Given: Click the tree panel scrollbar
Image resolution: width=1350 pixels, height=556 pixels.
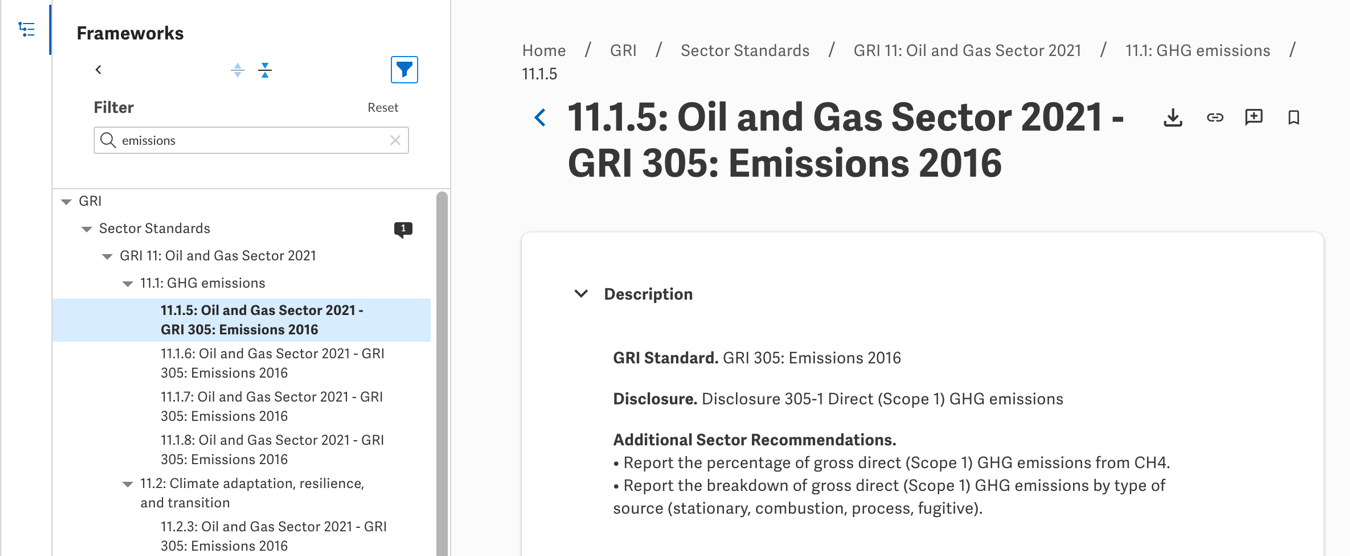Looking at the screenshot, I should point(442,373).
